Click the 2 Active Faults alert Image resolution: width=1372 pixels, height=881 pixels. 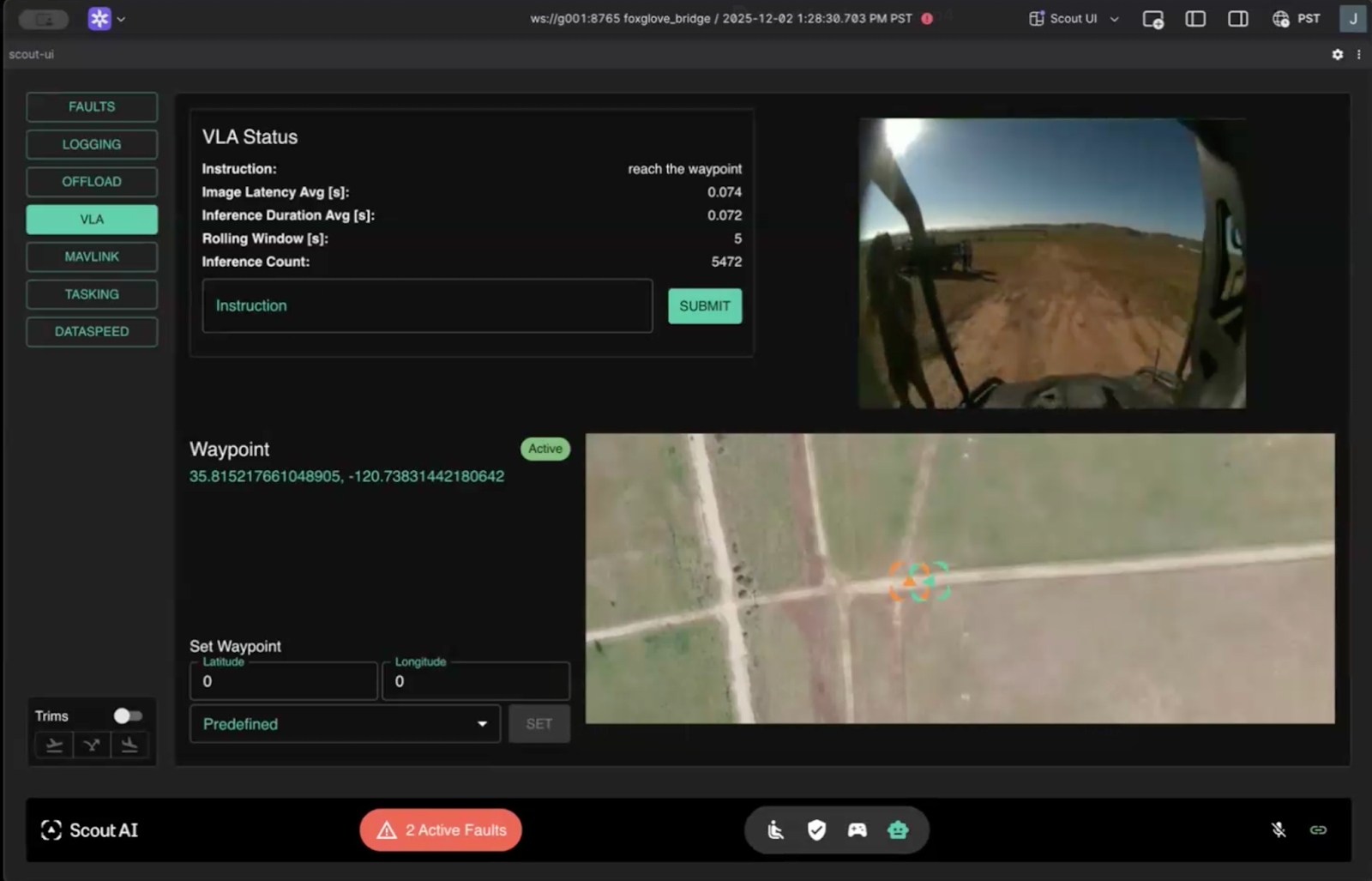pos(441,830)
